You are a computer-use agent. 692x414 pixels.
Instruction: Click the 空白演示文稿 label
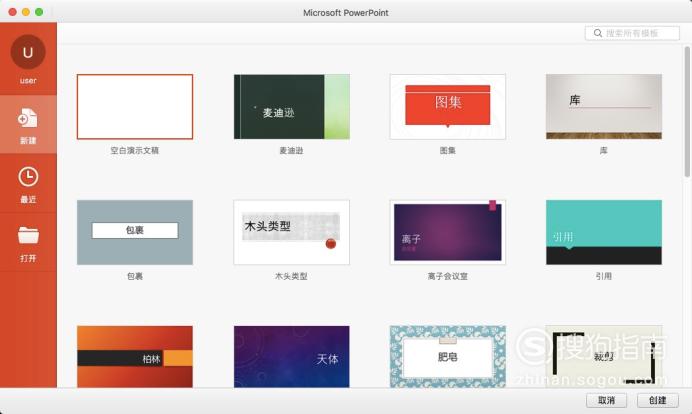pos(135,151)
